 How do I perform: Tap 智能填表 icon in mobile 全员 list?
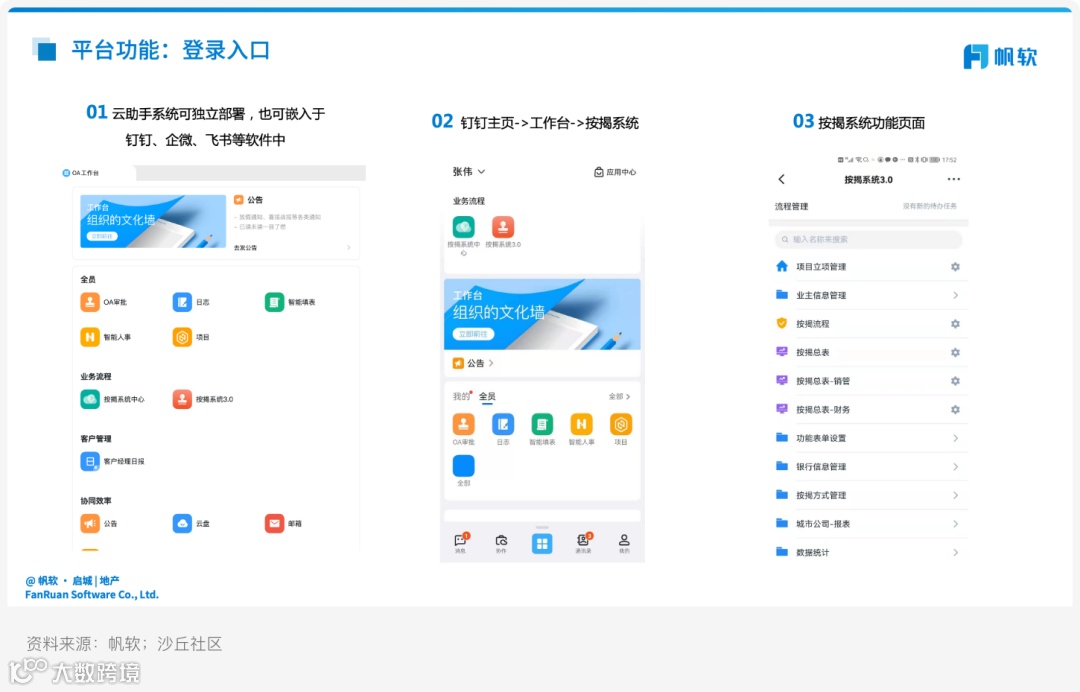[542, 424]
